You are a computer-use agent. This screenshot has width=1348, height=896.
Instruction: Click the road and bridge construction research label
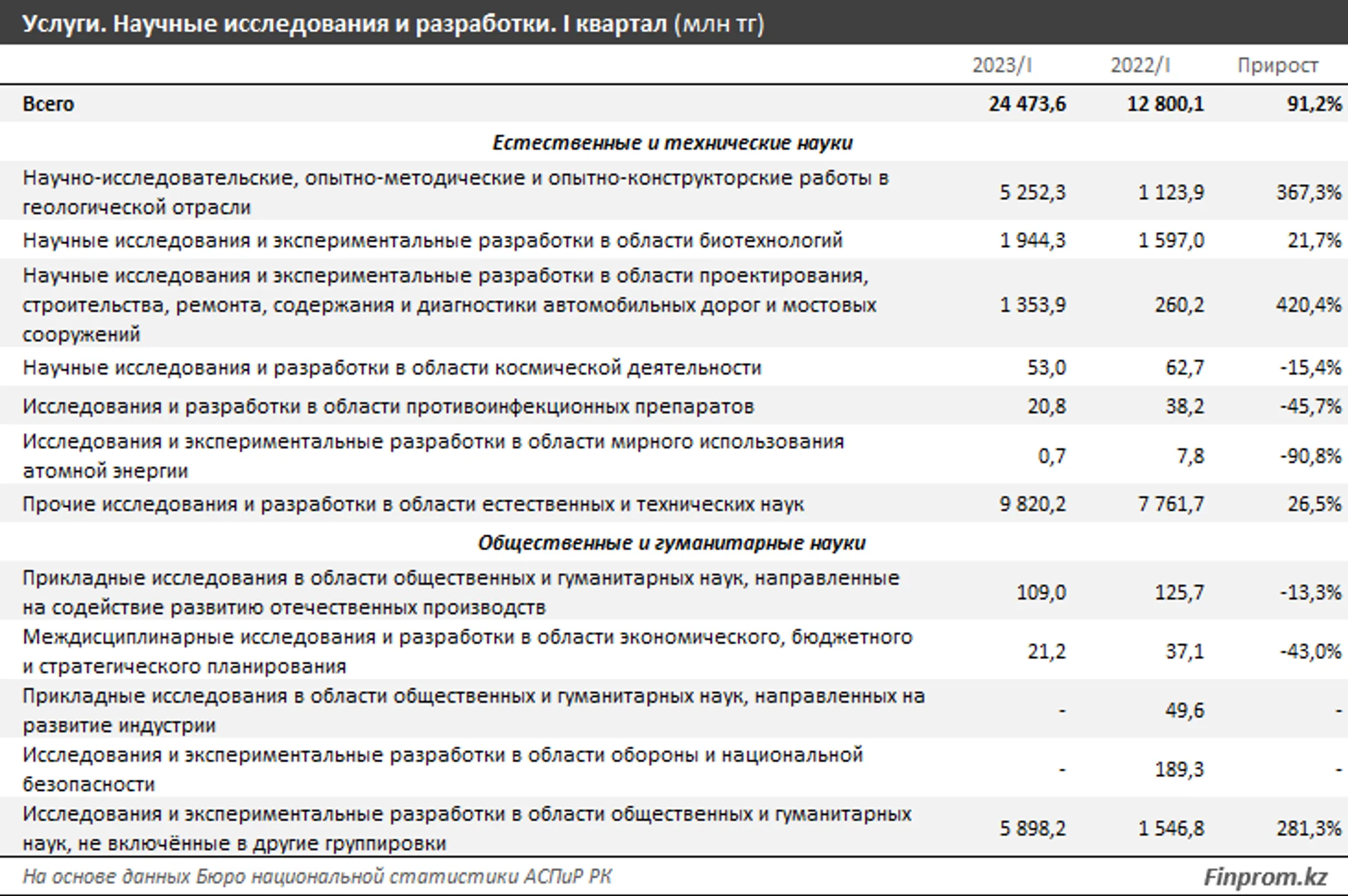(x=449, y=305)
